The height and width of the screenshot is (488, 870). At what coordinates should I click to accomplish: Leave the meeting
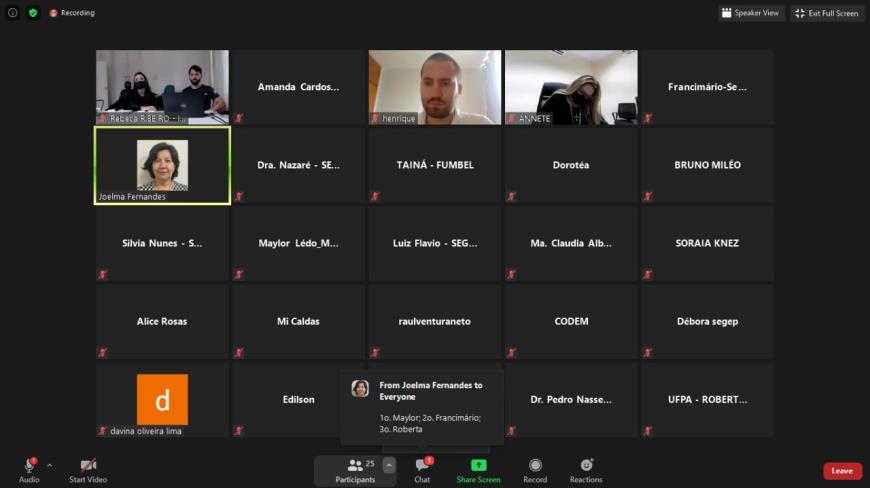pos(842,471)
